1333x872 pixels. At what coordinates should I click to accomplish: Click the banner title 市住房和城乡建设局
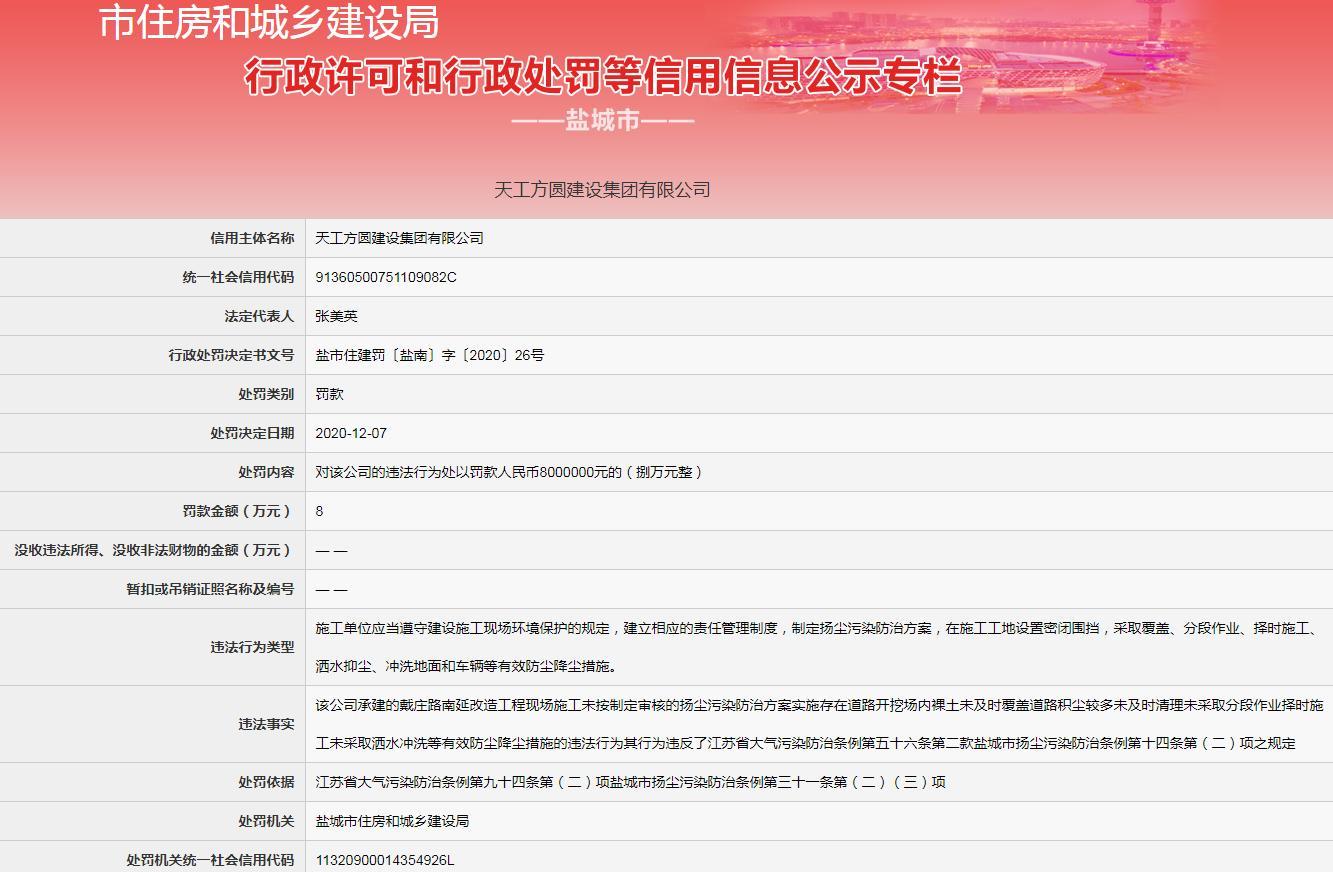(269, 21)
